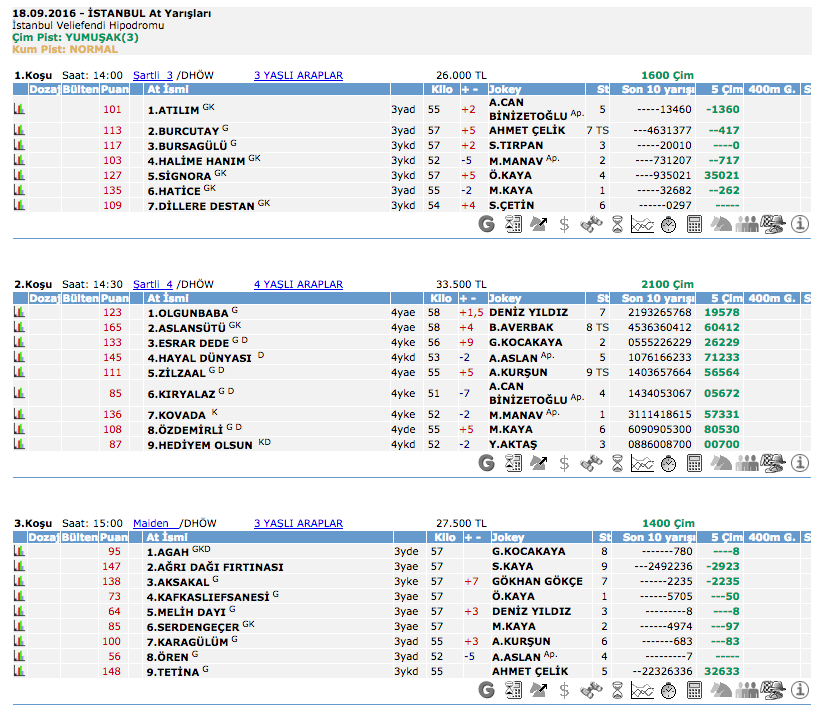Click the info icon under race 1
This screenshot has height=718, width=835.
pos(799,225)
